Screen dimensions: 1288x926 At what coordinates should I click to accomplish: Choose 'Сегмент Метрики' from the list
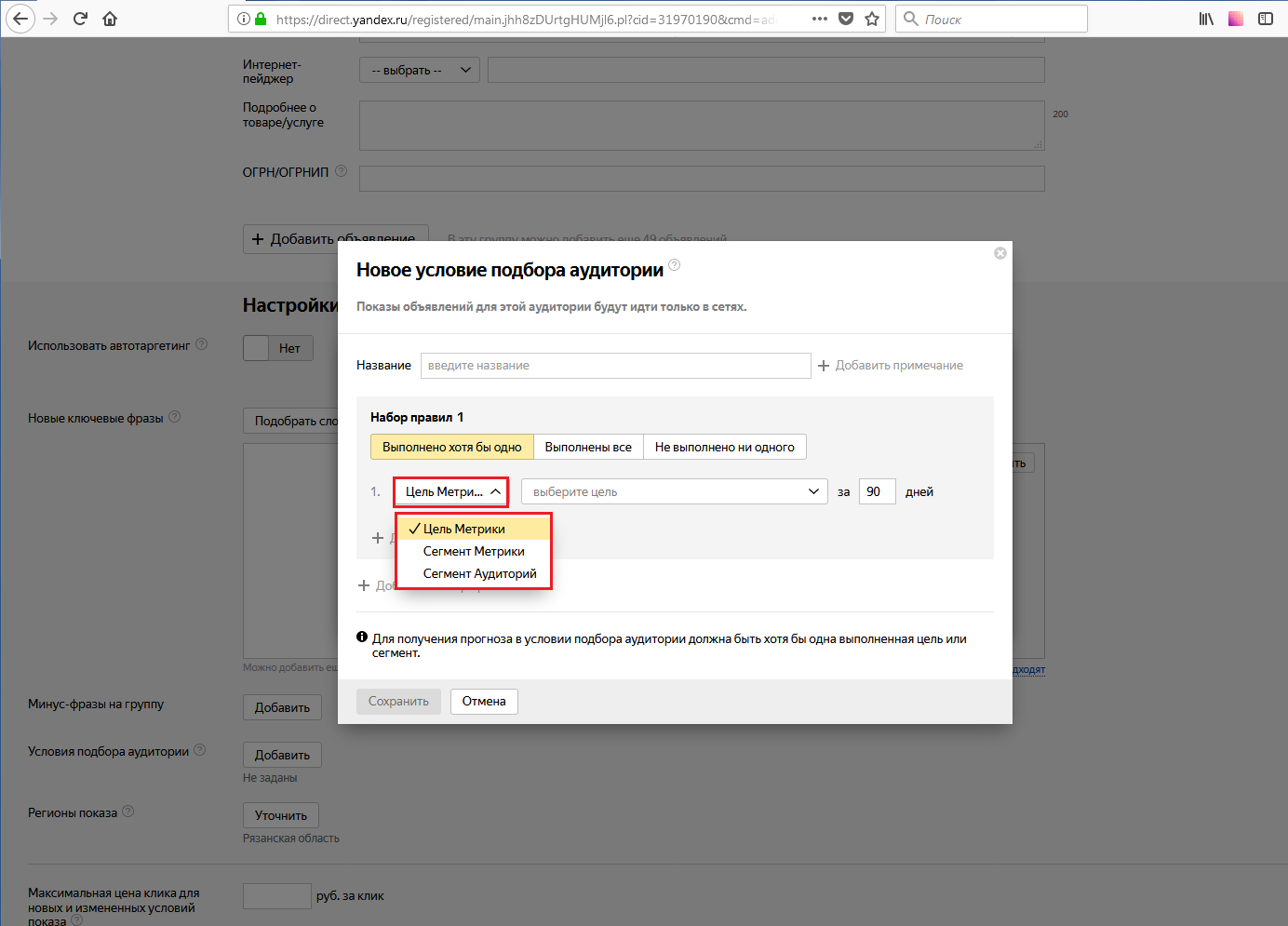[x=474, y=551]
